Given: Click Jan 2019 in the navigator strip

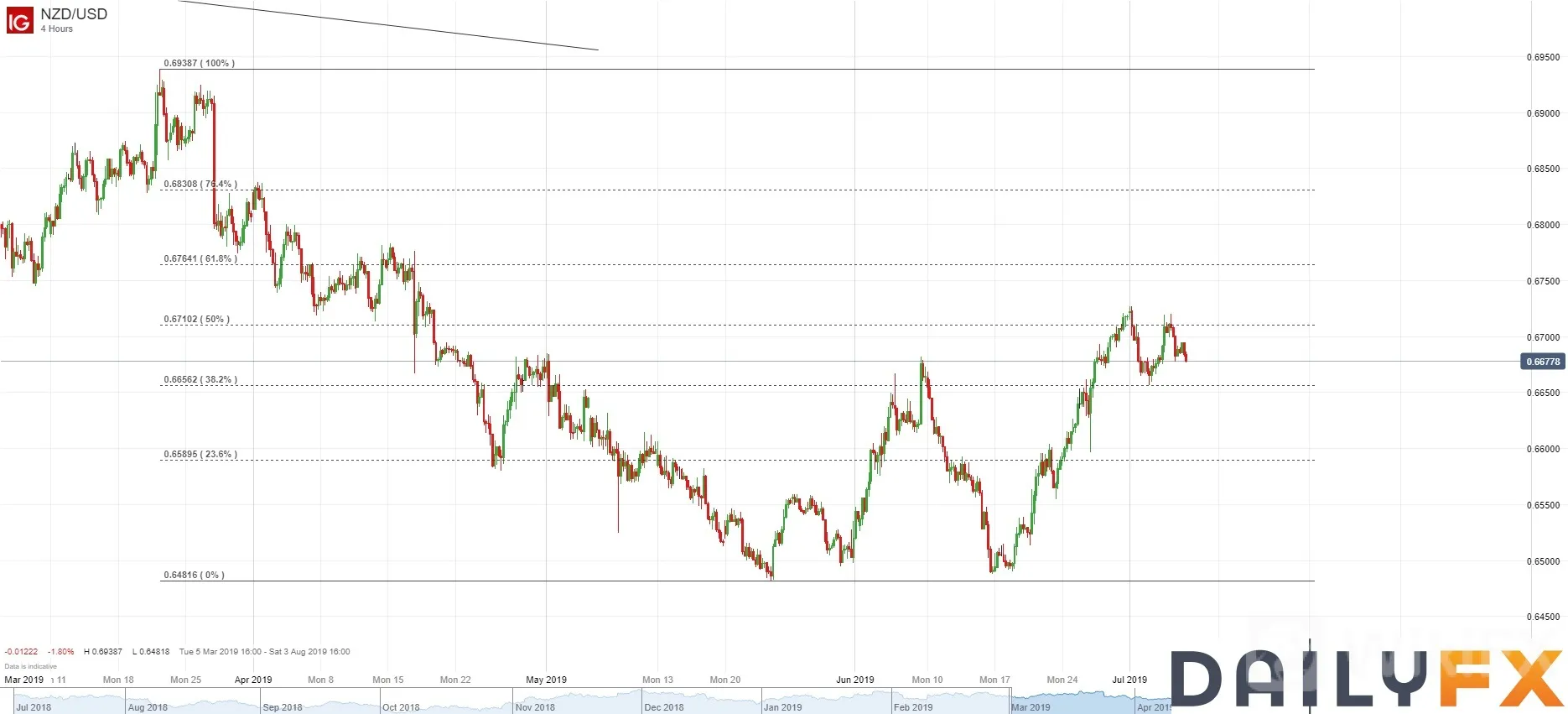Looking at the screenshot, I should pos(782,707).
